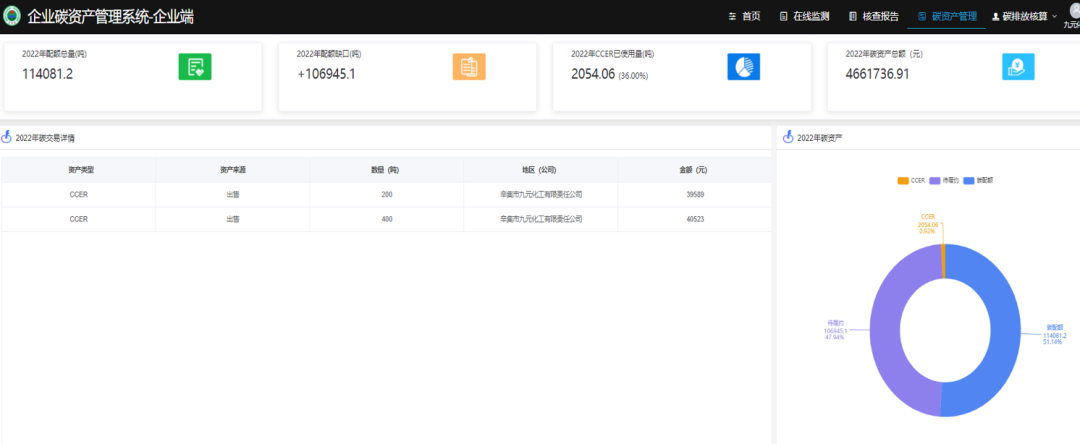Click the 4661736.91 asset total value
1080x444 pixels.
(877, 74)
